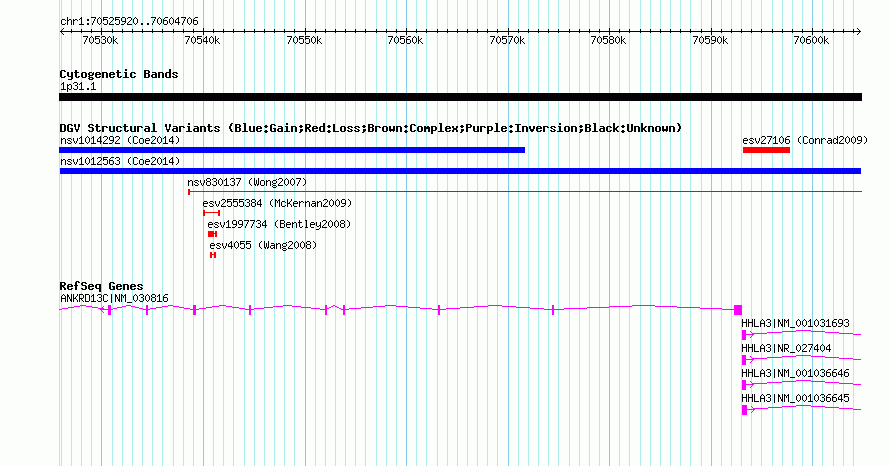Click the nsv1014292 (Coe2014) label
The image size is (890, 466).
click(x=120, y=140)
